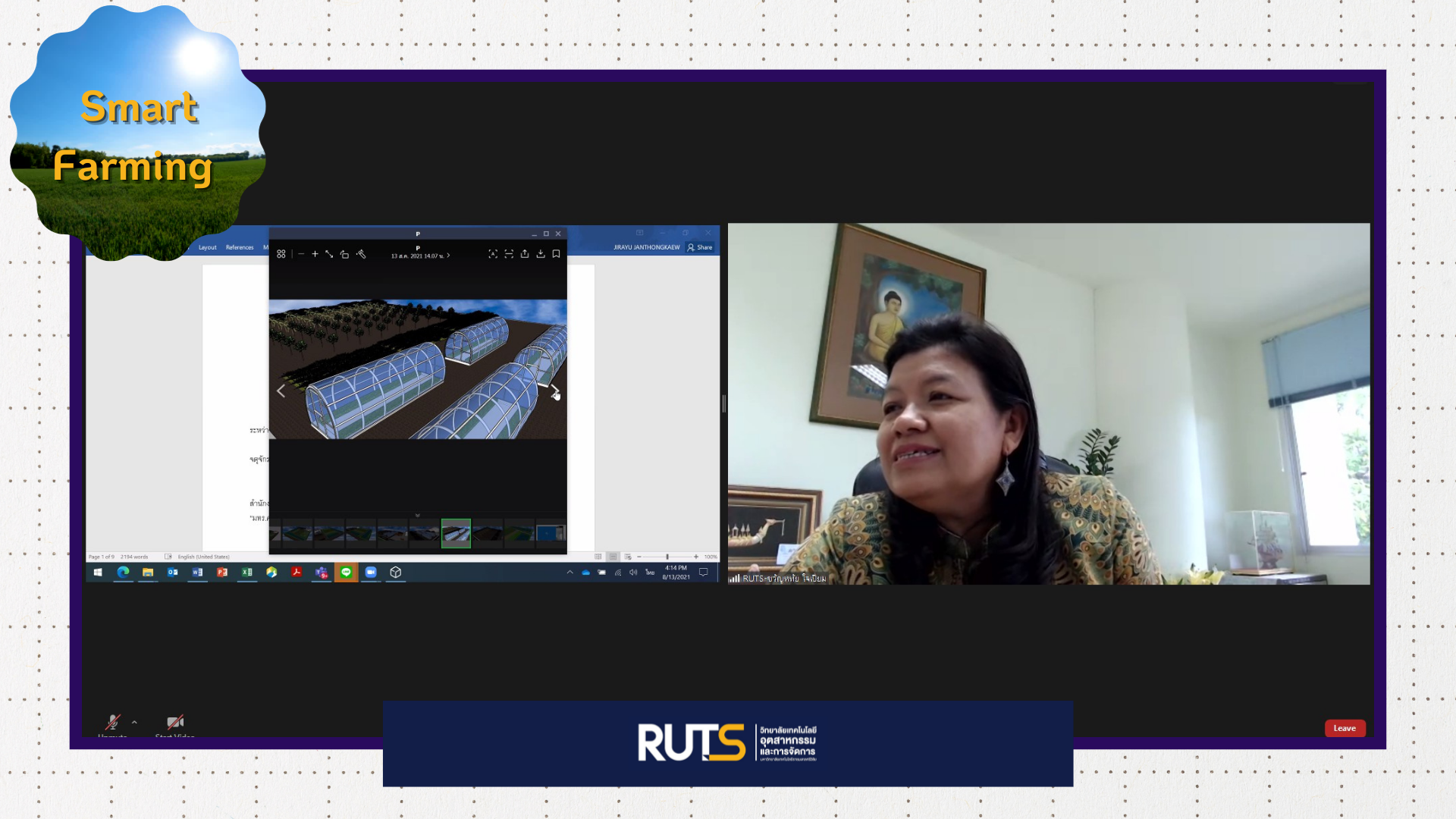Show hidden system tray icons
Image resolution: width=1456 pixels, height=819 pixels.
coord(570,573)
